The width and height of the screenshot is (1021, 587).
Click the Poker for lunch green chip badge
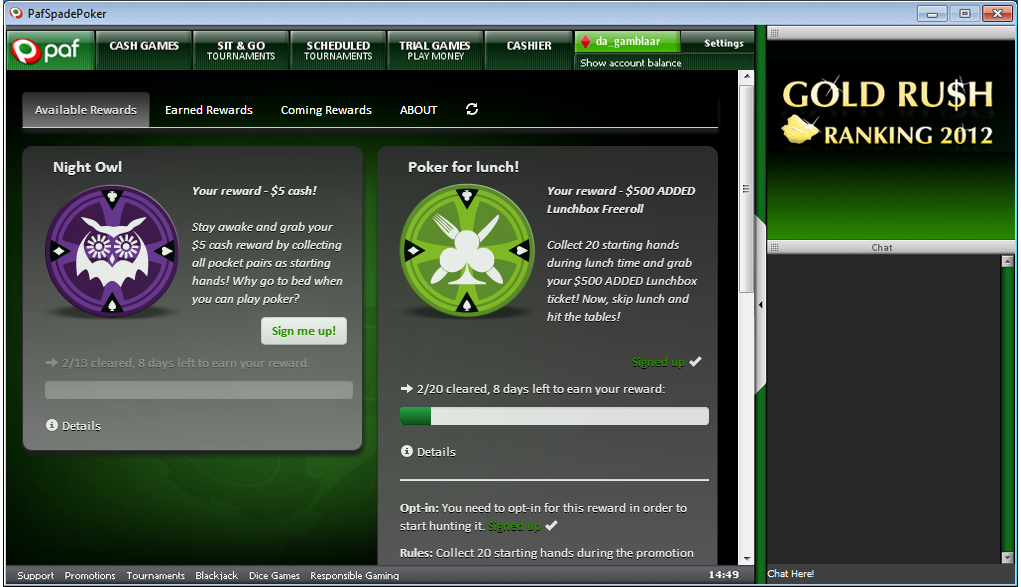[467, 251]
